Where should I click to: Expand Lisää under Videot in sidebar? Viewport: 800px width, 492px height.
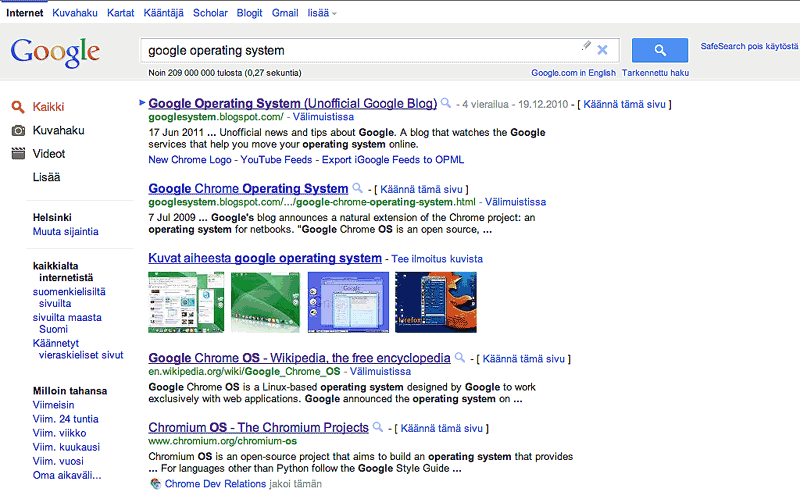click(46, 177)
